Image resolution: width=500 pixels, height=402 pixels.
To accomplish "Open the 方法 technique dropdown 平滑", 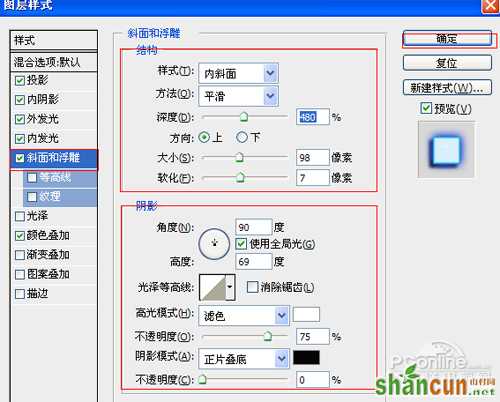I will click(x=238, y=96).
